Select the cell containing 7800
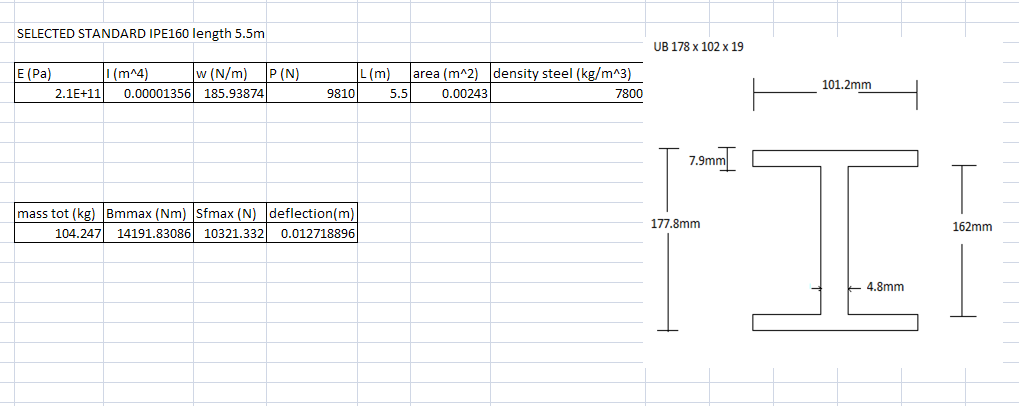This screenshot has width=1019, height=406. coord(567,94)
